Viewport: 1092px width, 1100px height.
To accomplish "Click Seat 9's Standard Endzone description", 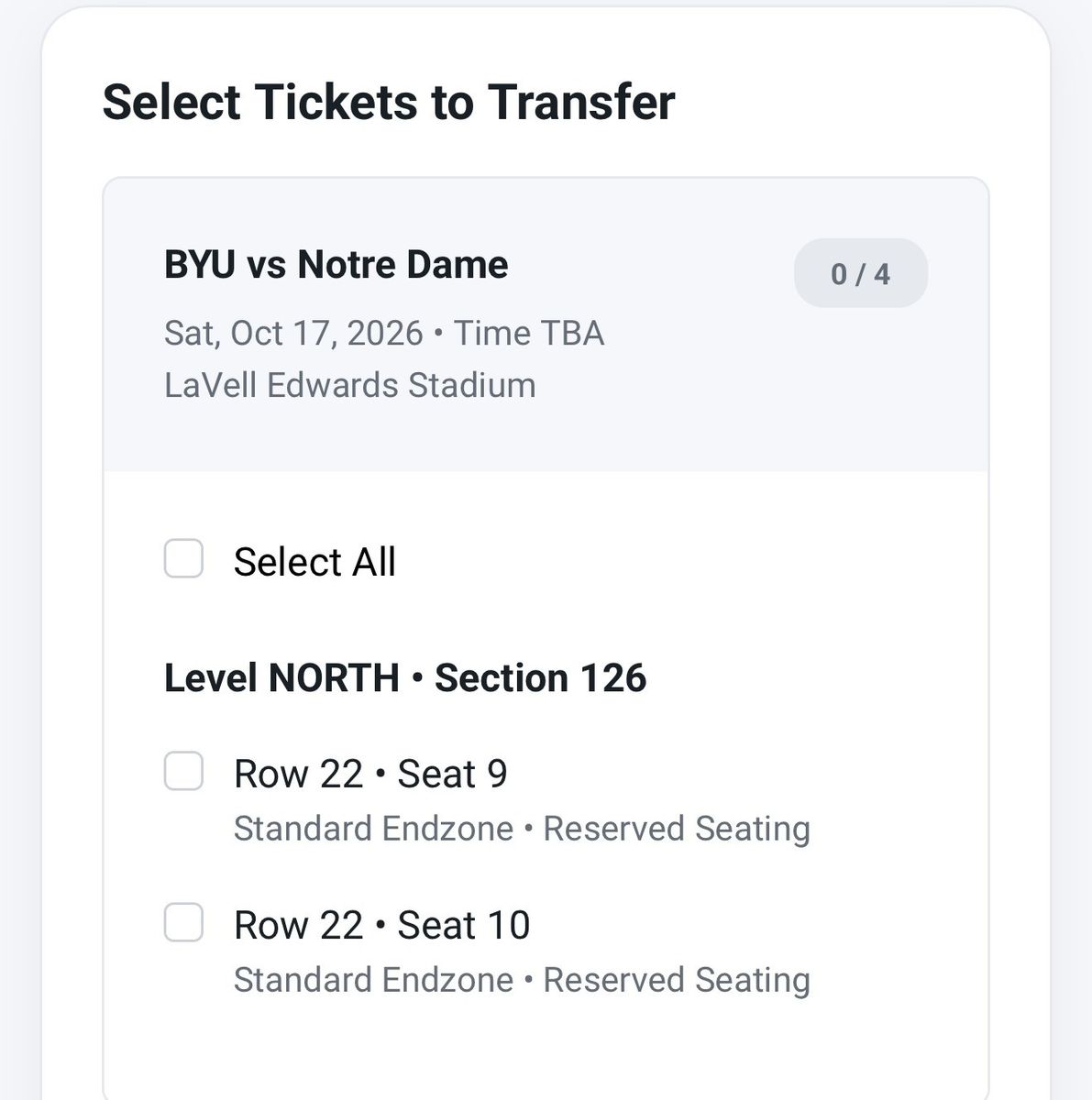I will point(373,829).
